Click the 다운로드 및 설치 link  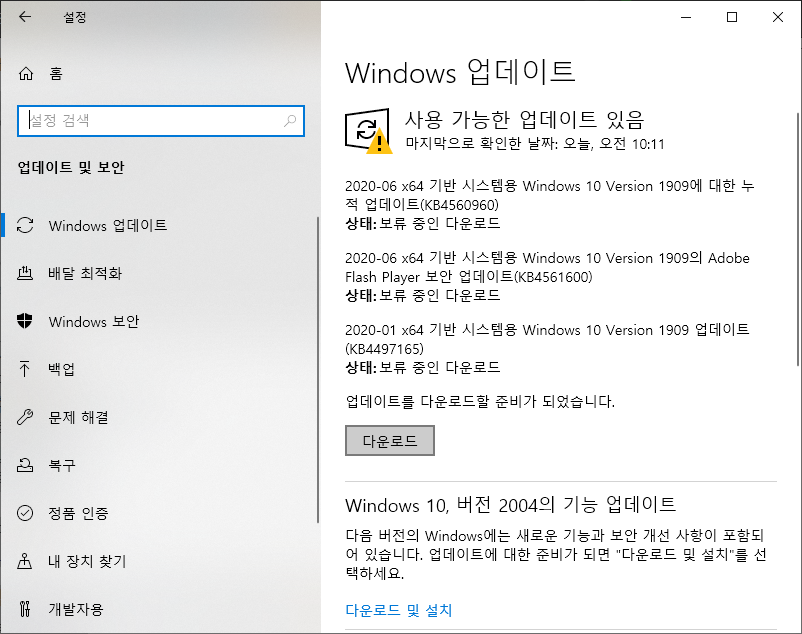point(398,610)
